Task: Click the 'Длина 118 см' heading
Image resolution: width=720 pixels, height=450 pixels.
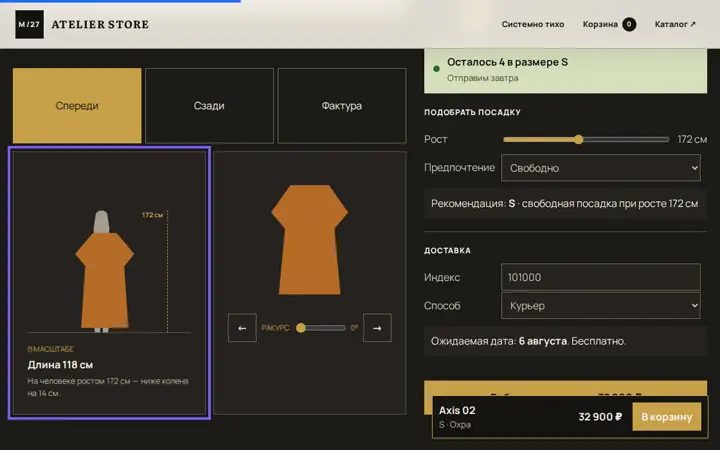Action: pyautogui.click(x=60, y=365)
